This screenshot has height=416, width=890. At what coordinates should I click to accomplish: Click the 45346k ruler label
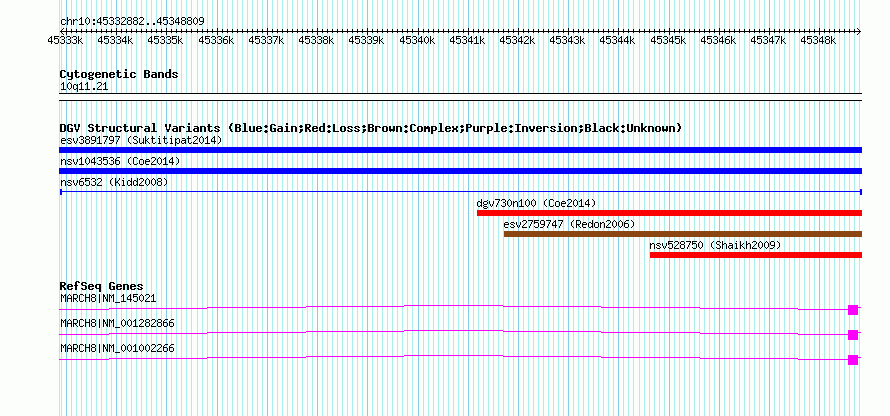[718, 40]
